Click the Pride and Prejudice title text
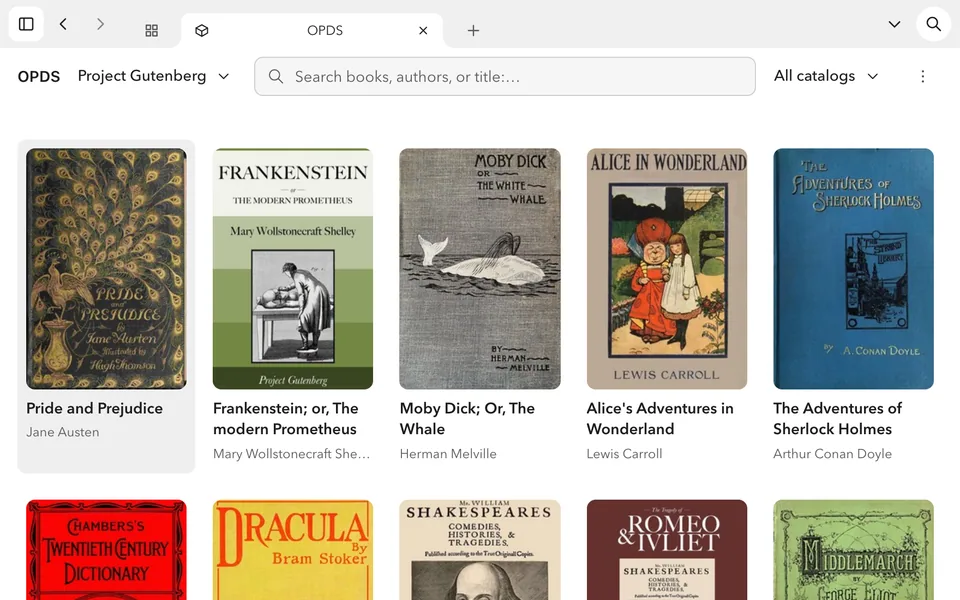The width and height of the screenshot is (960, 600). coord(94,408)
